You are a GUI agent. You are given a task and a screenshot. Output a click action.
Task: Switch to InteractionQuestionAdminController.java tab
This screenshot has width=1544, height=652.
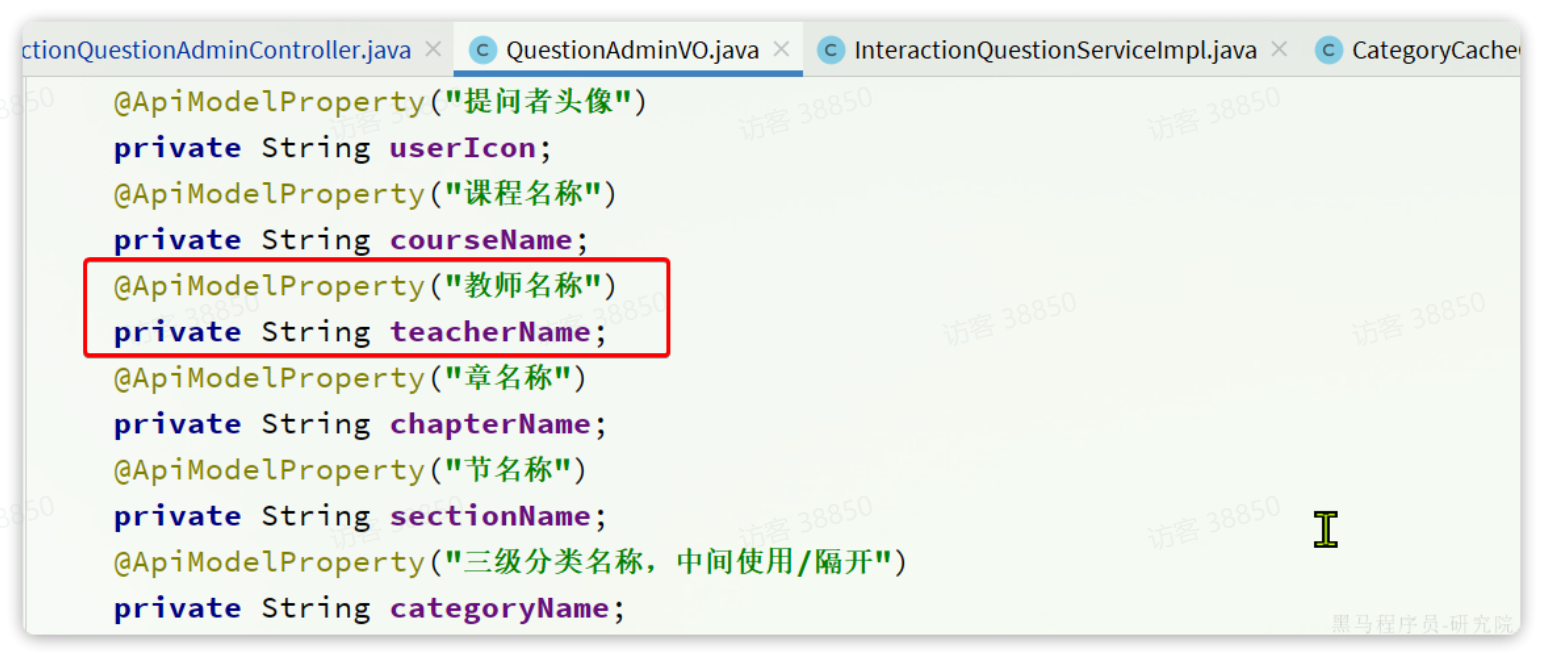(x=216, y=50)
